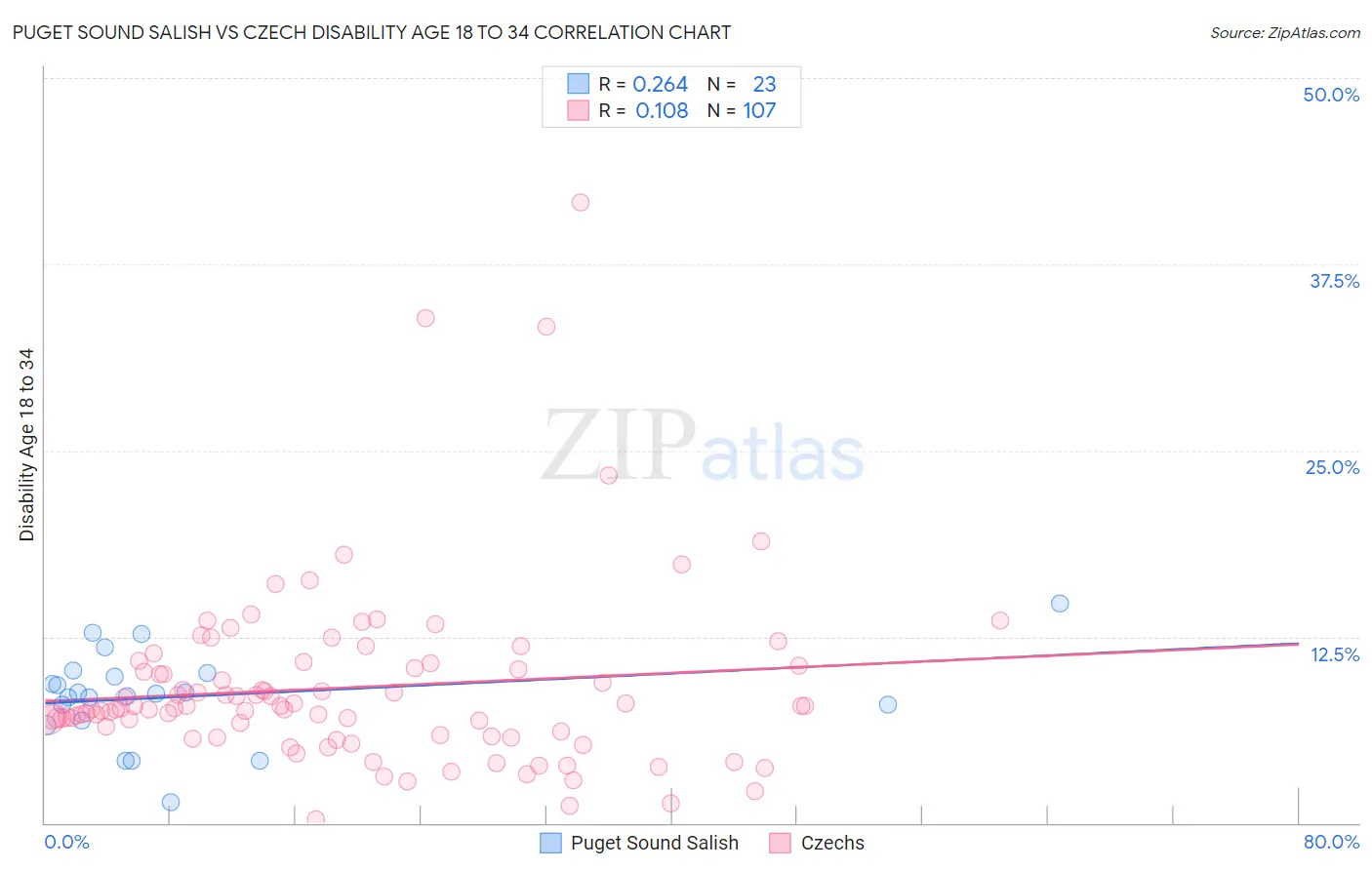Click the R value 0.264 text
The width and height of the screenshot is (1372, 870).
click(x=661, y=84)
